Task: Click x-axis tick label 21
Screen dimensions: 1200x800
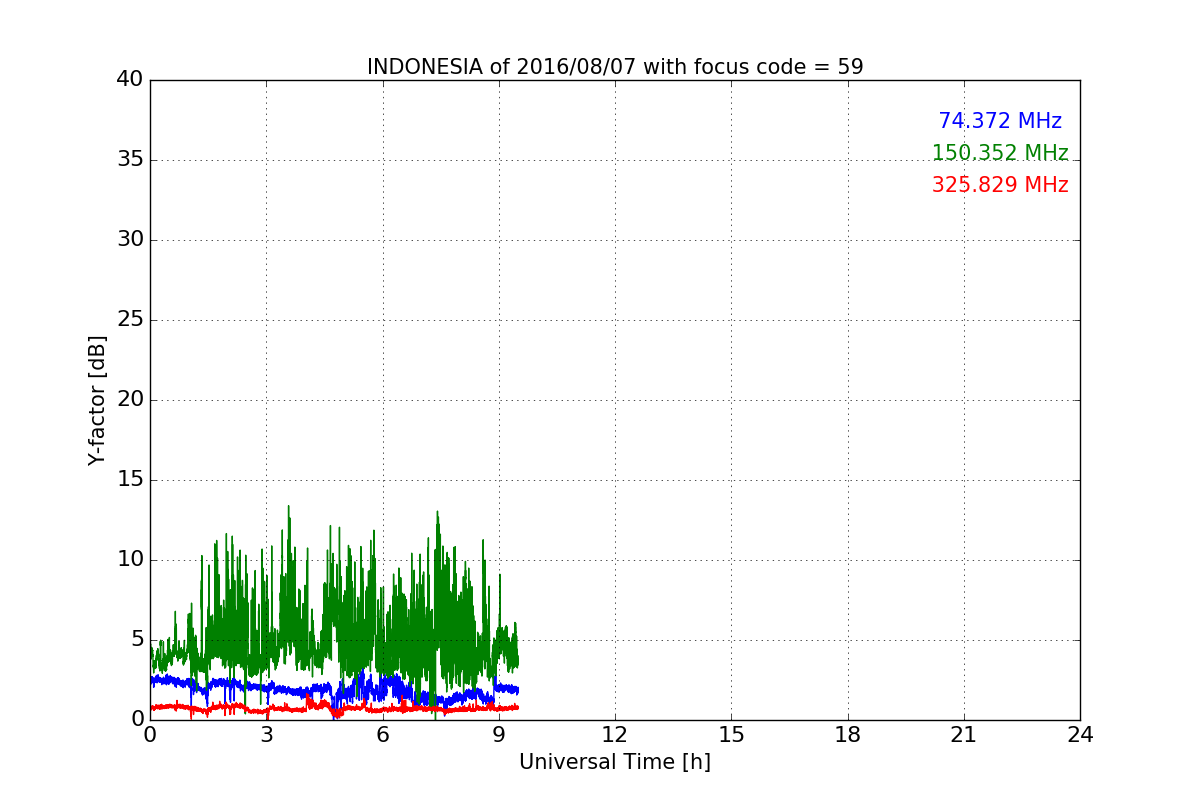Action: [x=964, y=735]
